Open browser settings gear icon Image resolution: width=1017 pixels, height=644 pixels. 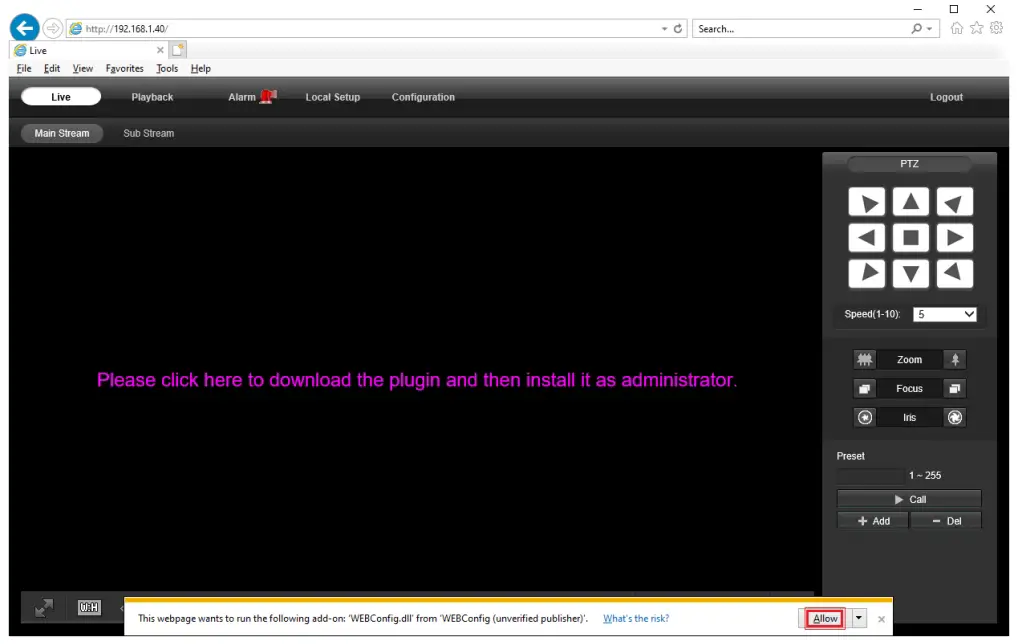coord(997,28)
